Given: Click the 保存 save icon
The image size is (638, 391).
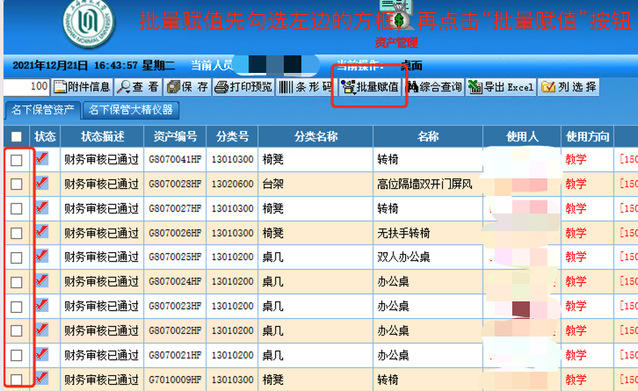Looking at the screenshot, I should click(187, 87).
